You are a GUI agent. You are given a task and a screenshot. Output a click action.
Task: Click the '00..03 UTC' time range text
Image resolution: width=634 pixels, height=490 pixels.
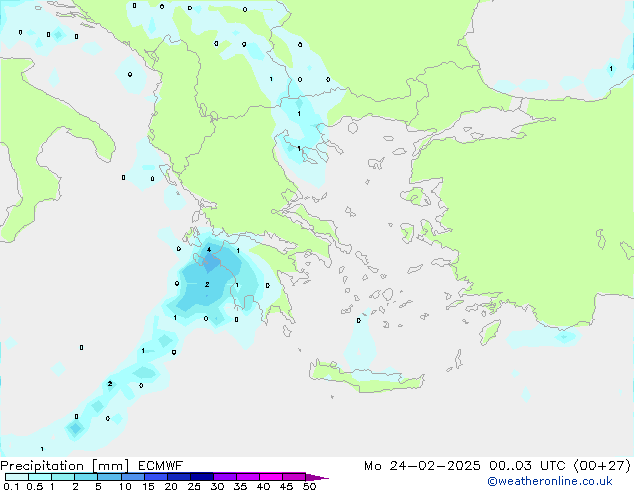tap(527, 466)
